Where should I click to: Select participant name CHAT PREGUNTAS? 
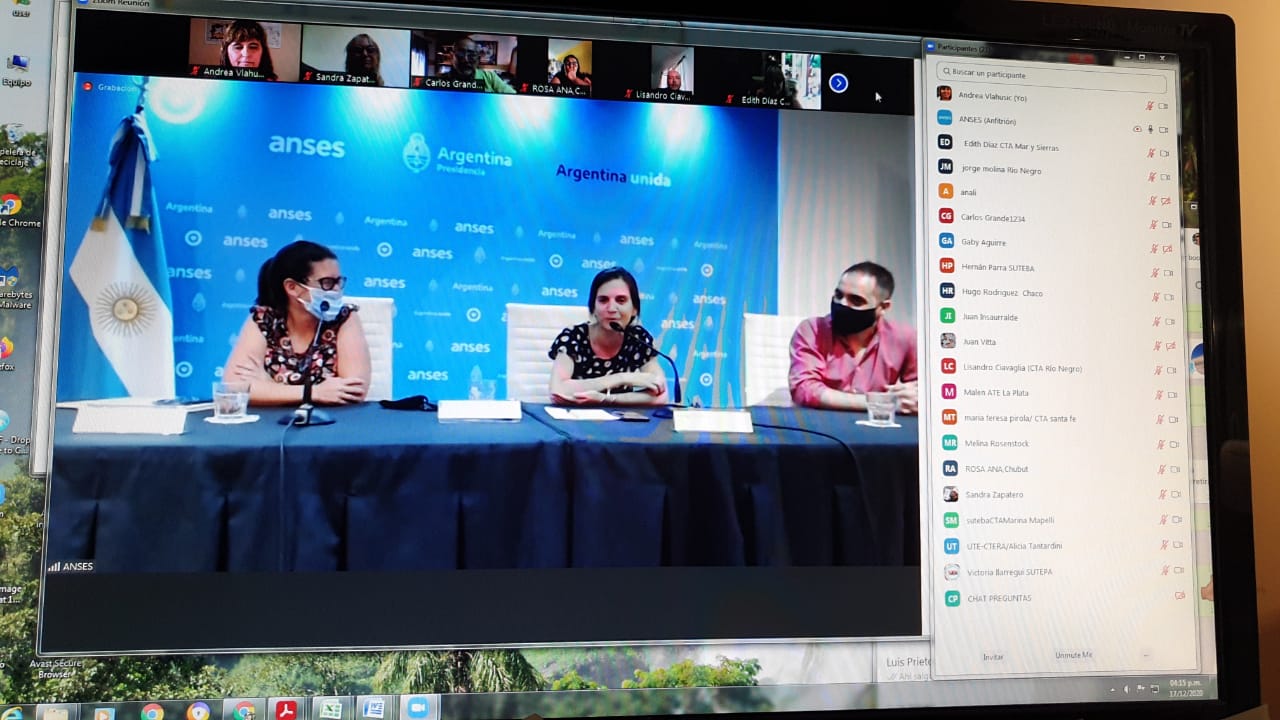point(999,598)
